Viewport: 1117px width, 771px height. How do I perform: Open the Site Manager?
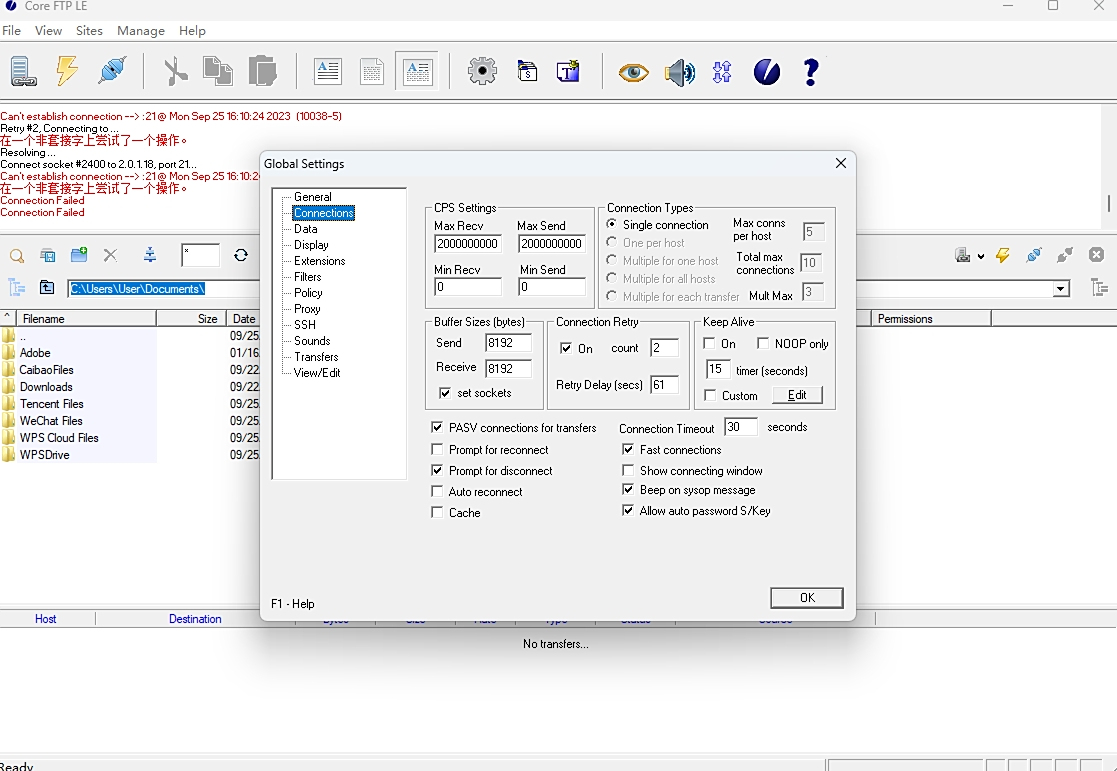click(22, 71)
